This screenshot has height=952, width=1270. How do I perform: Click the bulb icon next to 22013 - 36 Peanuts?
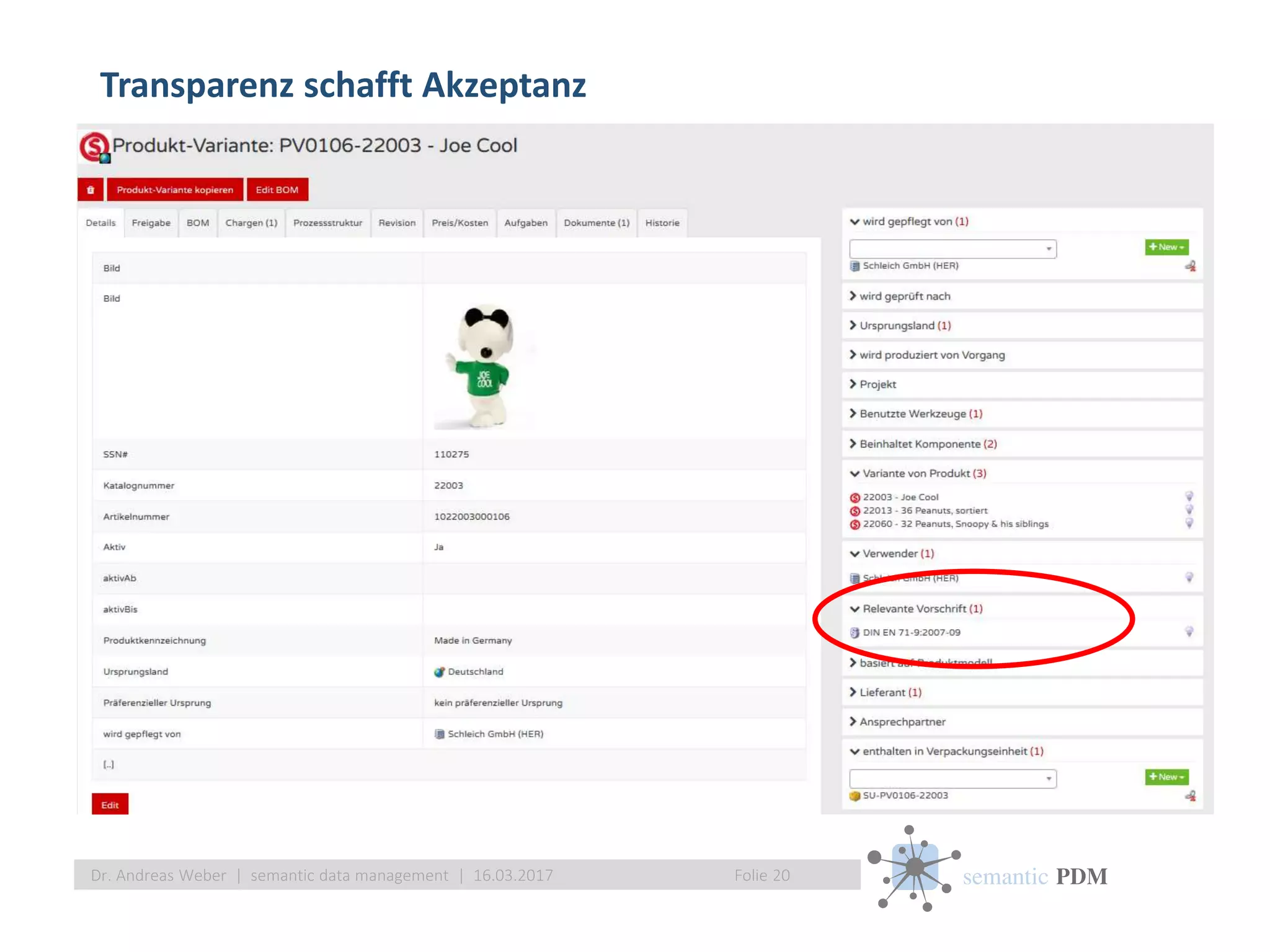pos(1189,510)
